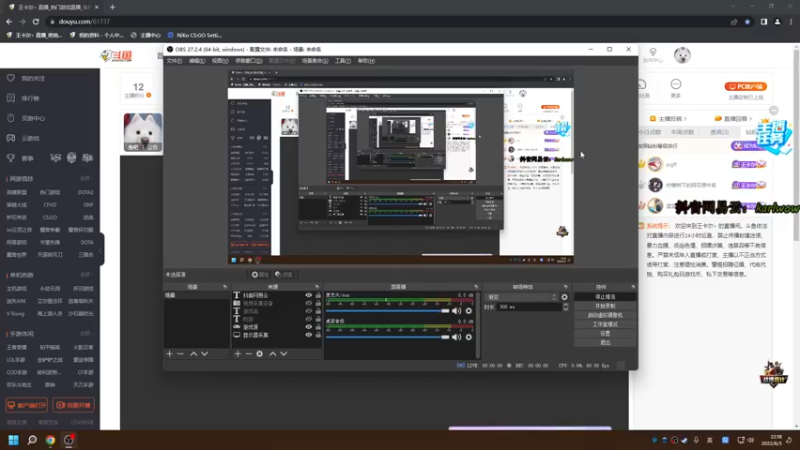Screen dimensions: 800x450
Task: Toggle visibility of the 抖音网易云 source
Action: coord(308,295)
